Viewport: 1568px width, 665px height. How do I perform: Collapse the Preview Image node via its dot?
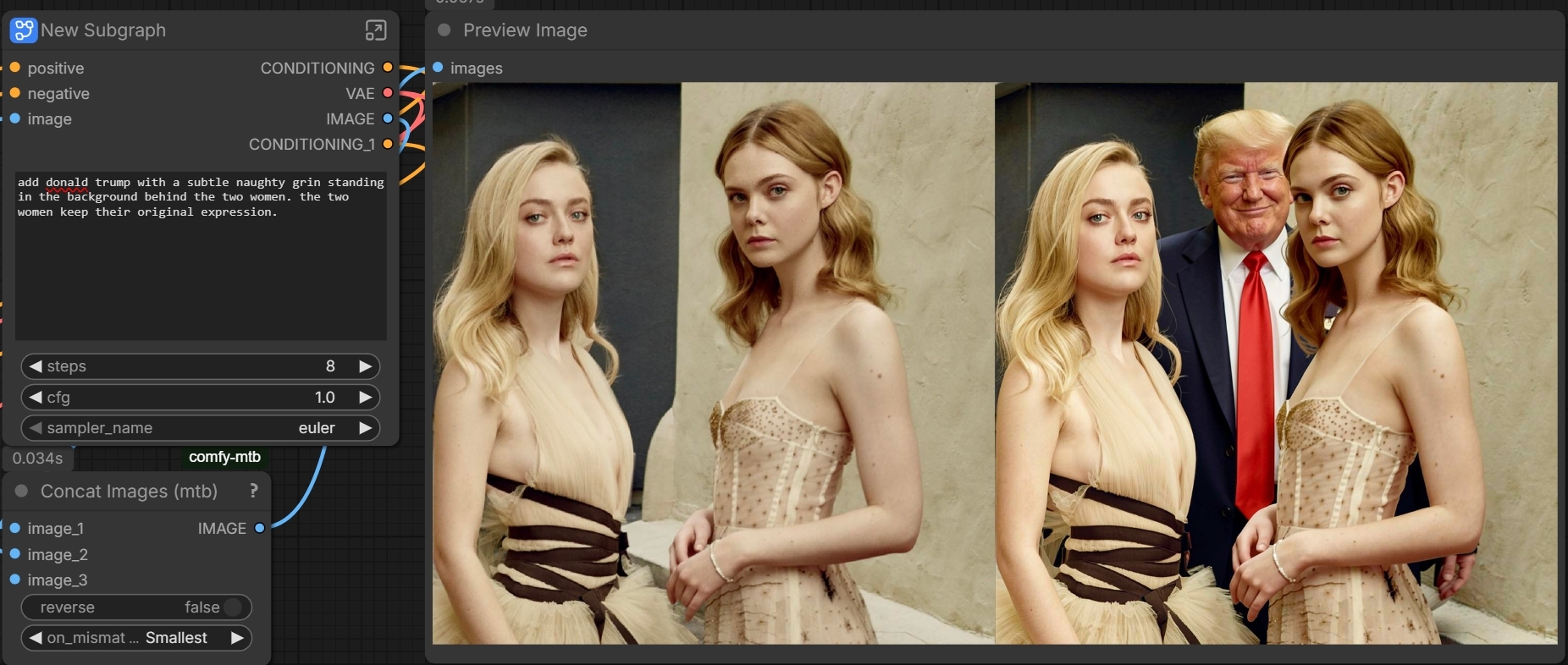coord(444,30)
